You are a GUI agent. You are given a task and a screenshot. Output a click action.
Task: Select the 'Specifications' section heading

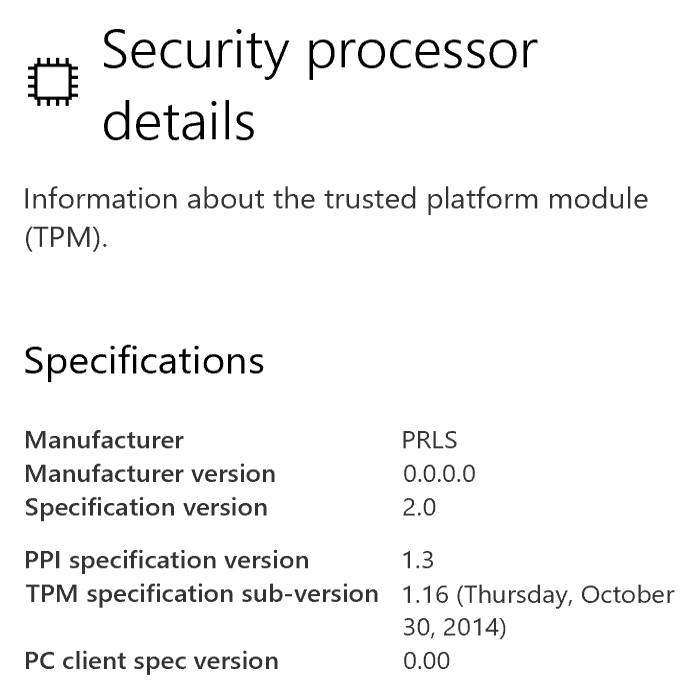tap(144, 360)
